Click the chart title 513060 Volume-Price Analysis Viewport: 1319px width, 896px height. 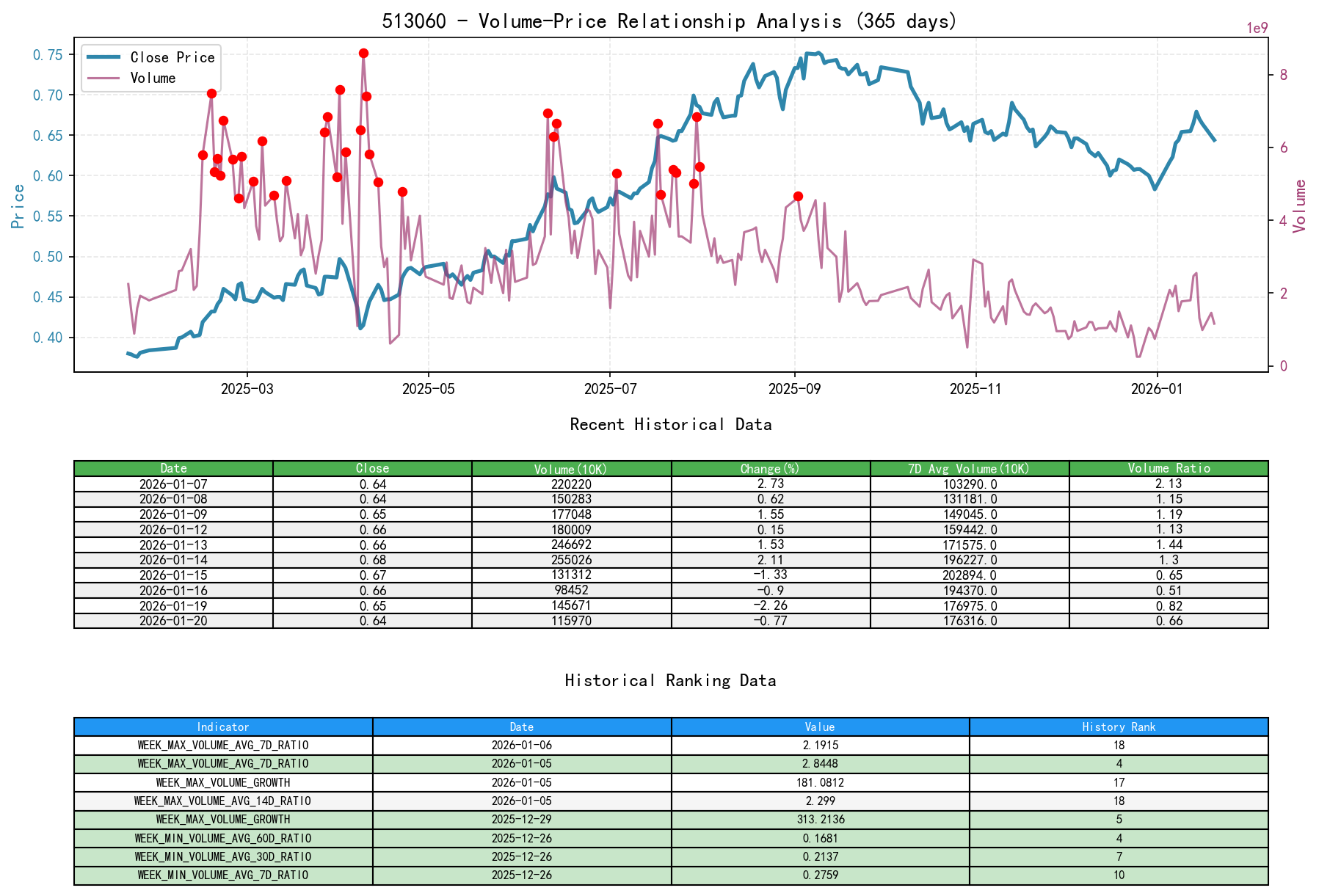[669, 22]
